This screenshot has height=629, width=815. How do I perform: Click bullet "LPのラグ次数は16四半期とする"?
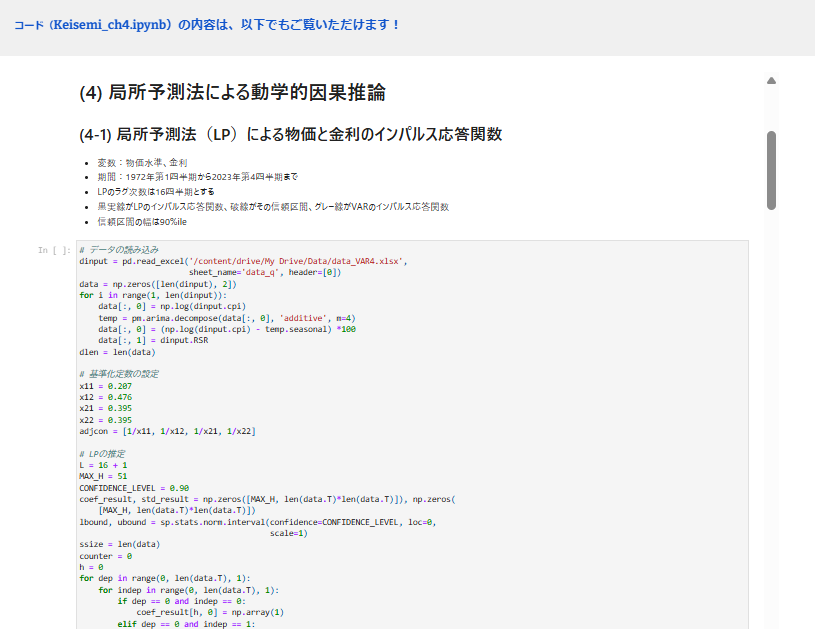pos(156,192)
